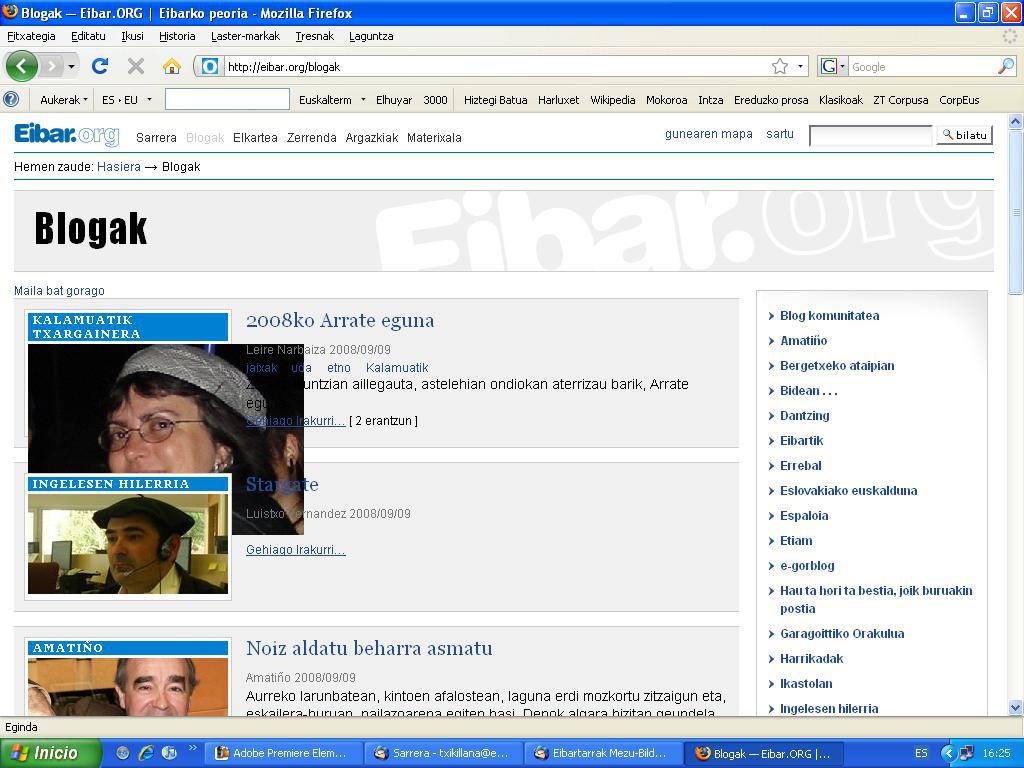Expand the address bar URL history dropdown
Screen dimensions: 1024x768
pos(800,66)
